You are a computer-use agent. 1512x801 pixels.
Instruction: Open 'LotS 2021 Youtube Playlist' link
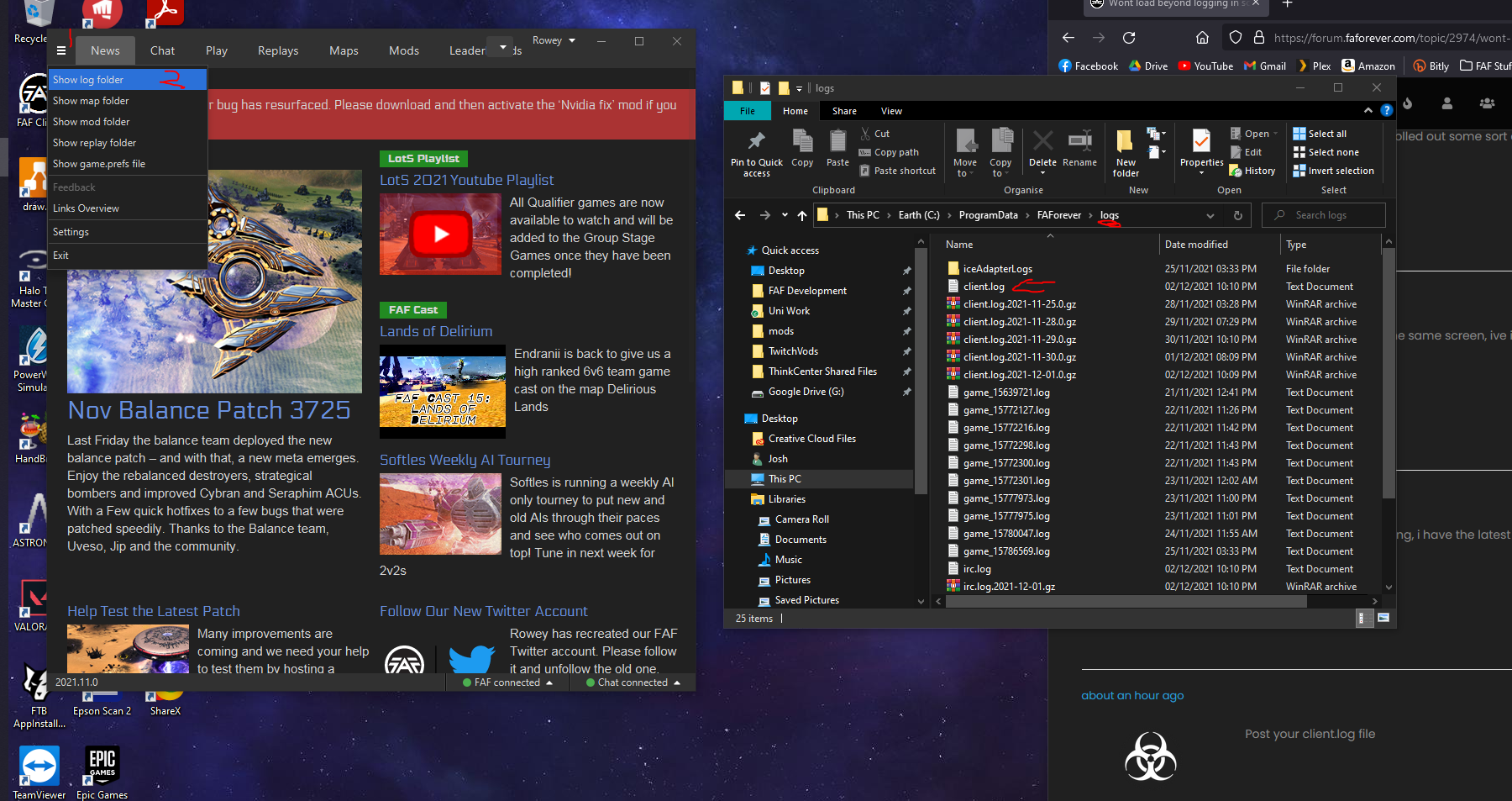pos(466,180)
